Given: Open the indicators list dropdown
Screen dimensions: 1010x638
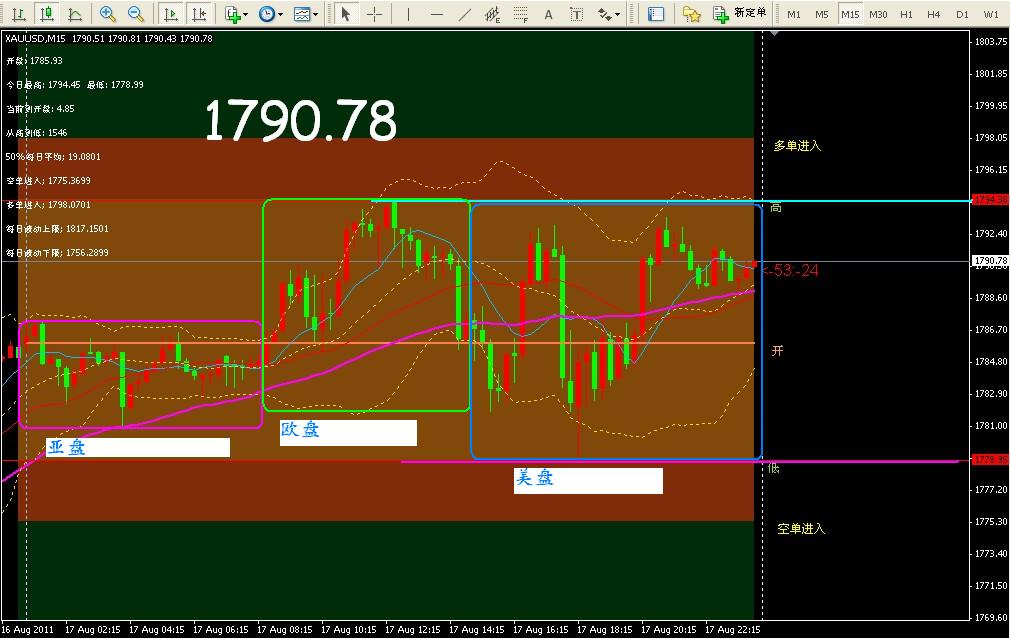Looking at the screenshot, I should [x=236, y=14].
